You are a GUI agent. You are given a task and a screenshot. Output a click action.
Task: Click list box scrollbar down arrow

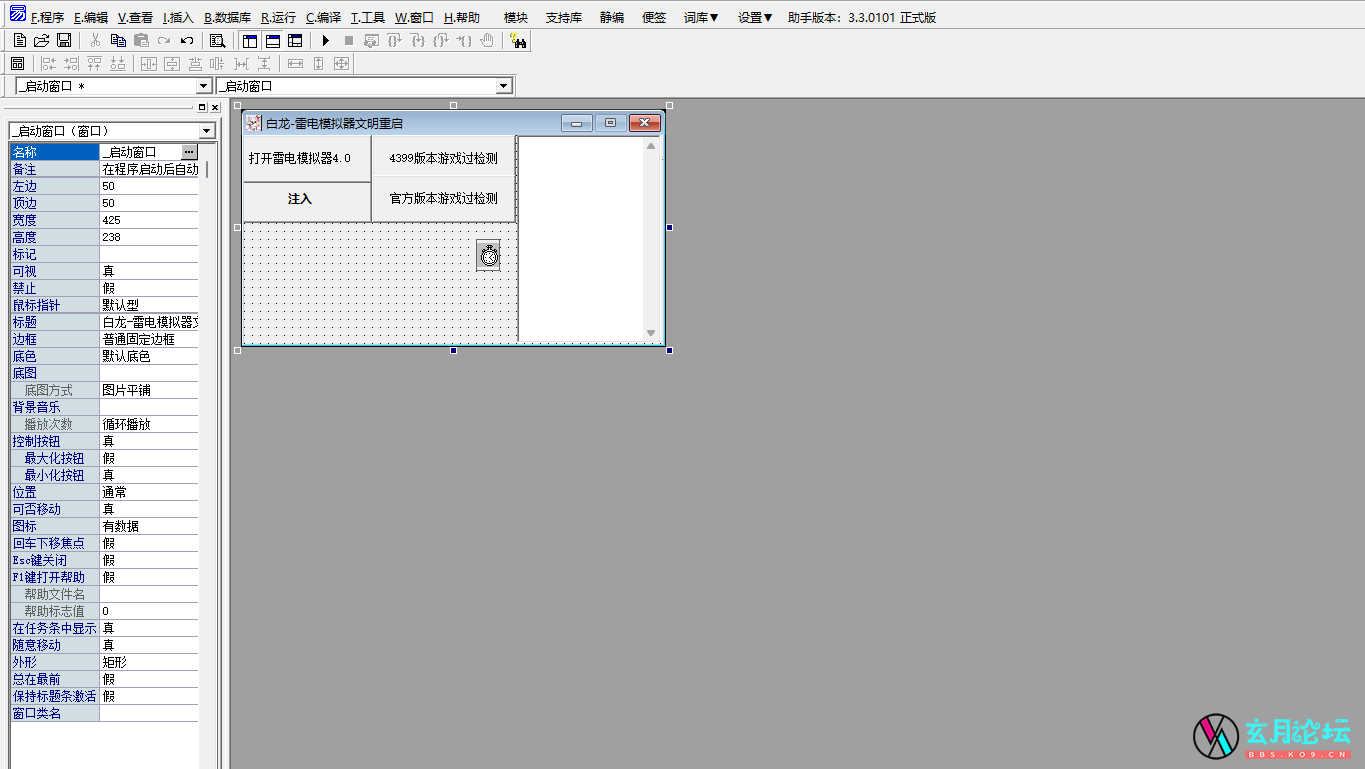pos(651,333)
